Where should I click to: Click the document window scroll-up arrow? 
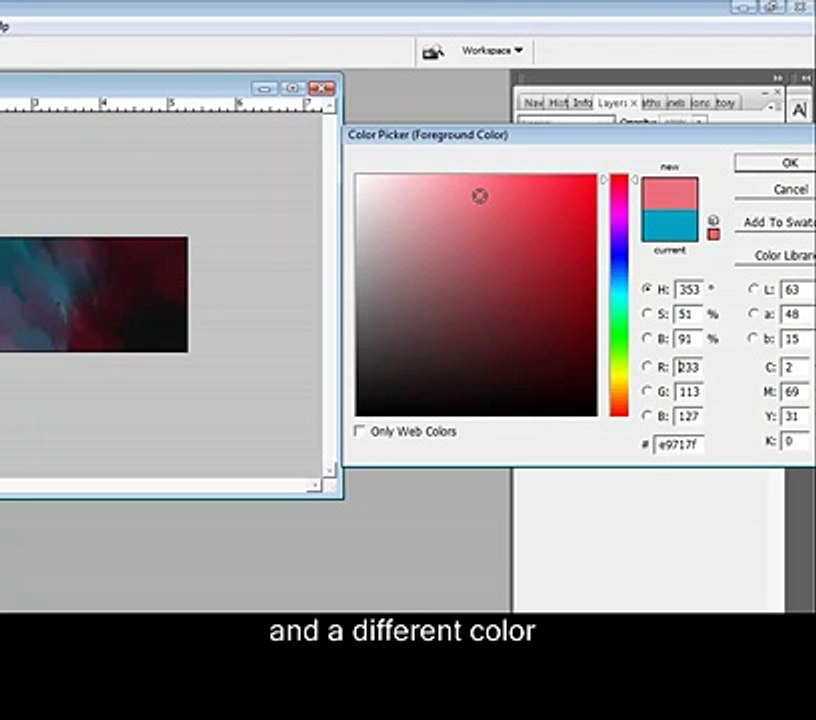[329, 106]
